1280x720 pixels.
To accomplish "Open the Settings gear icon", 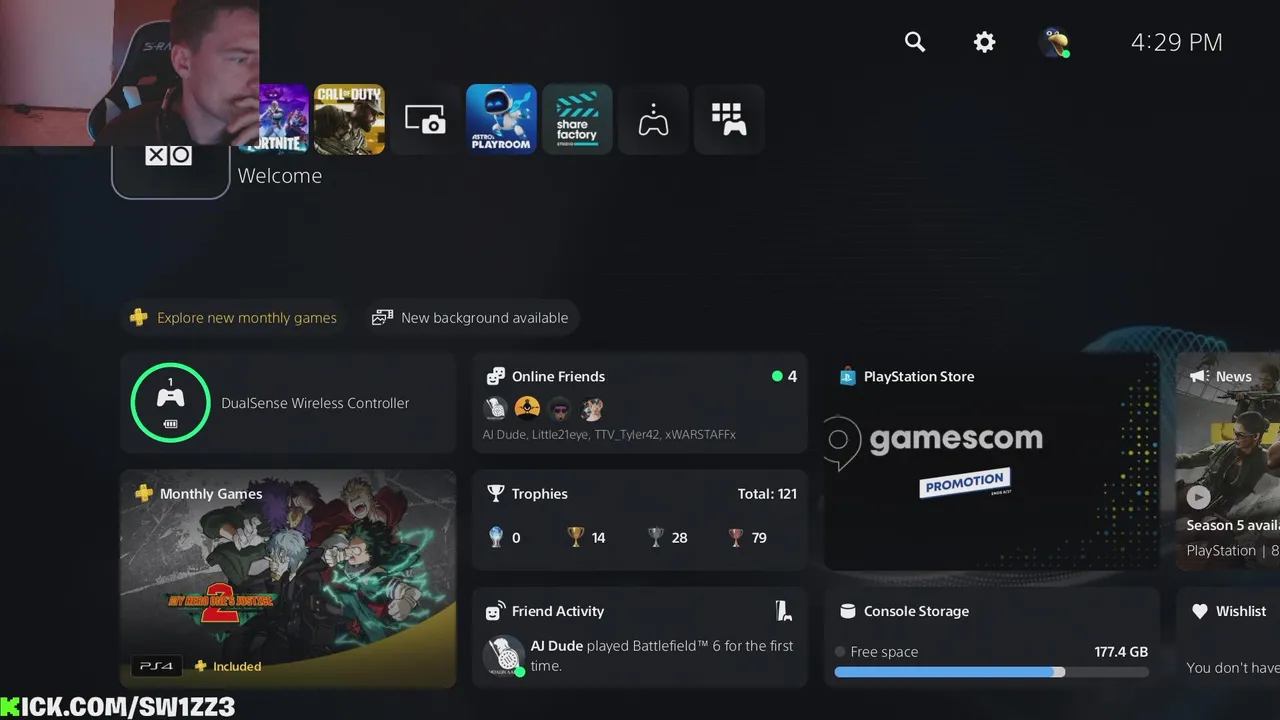I will [985, 42].
